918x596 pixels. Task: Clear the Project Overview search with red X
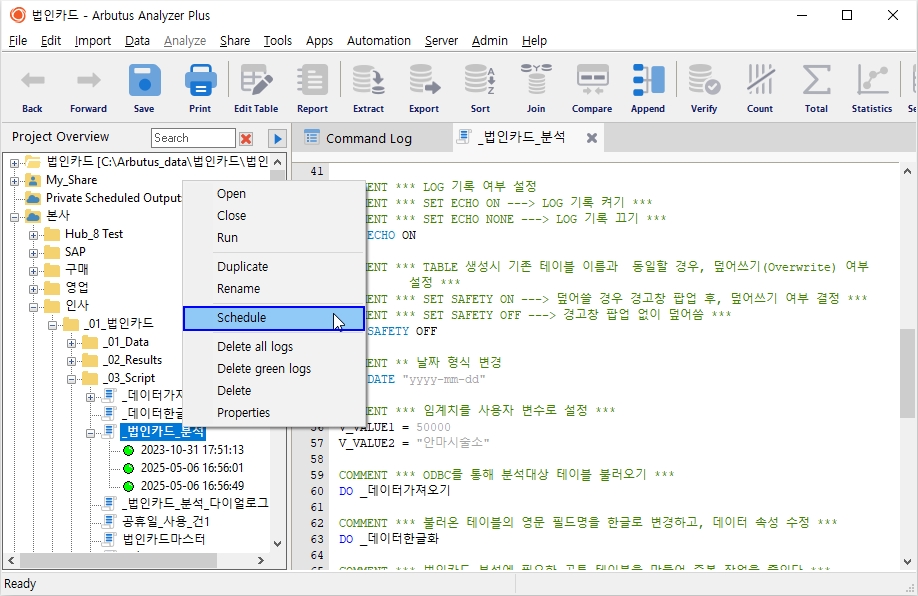(246, 139)
